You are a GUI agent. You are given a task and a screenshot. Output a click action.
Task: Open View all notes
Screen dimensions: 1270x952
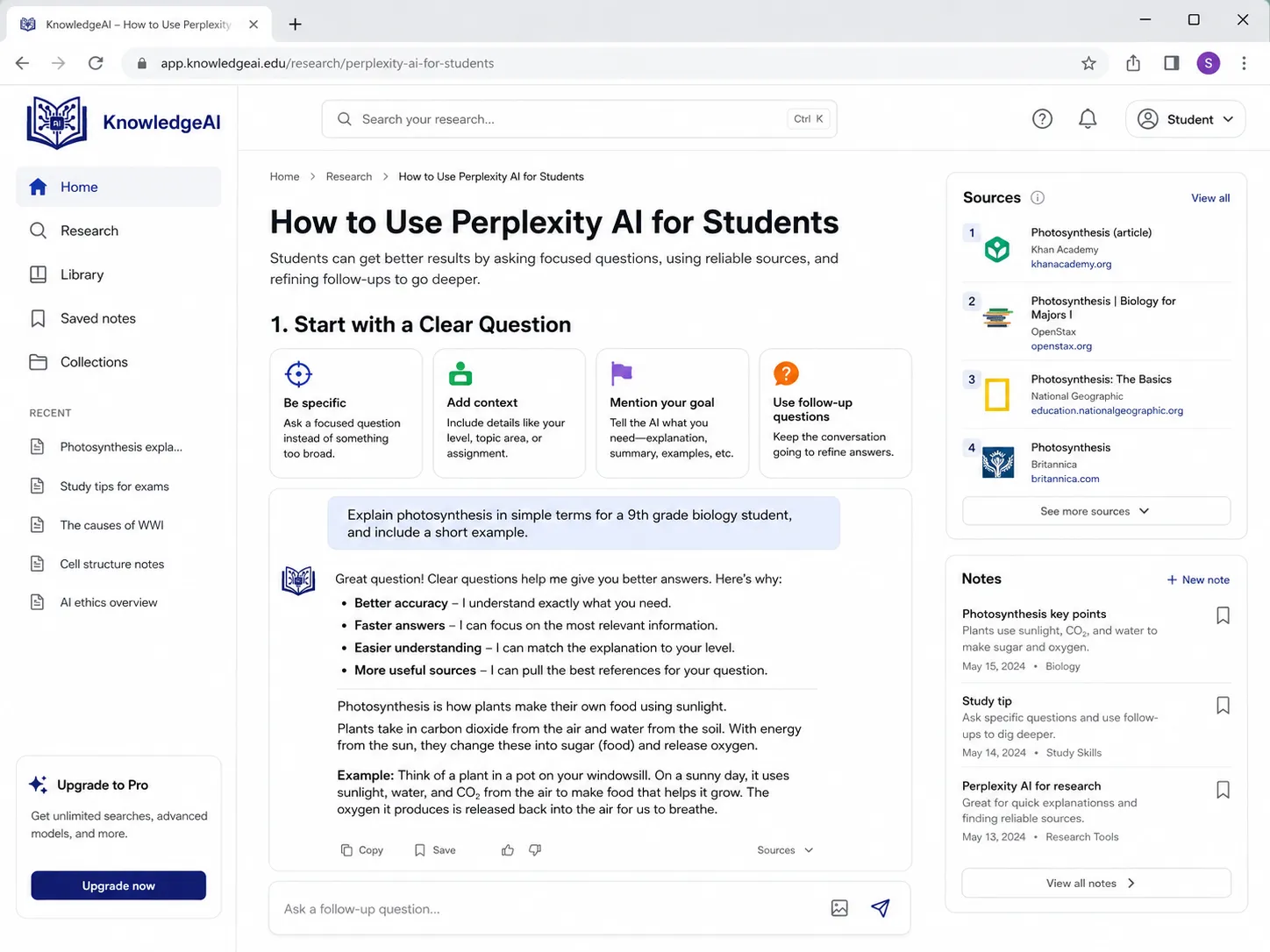coord(1096,883)
